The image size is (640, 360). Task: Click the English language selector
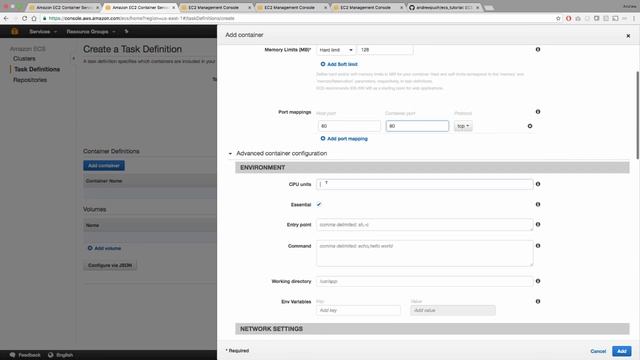point(64,355)
